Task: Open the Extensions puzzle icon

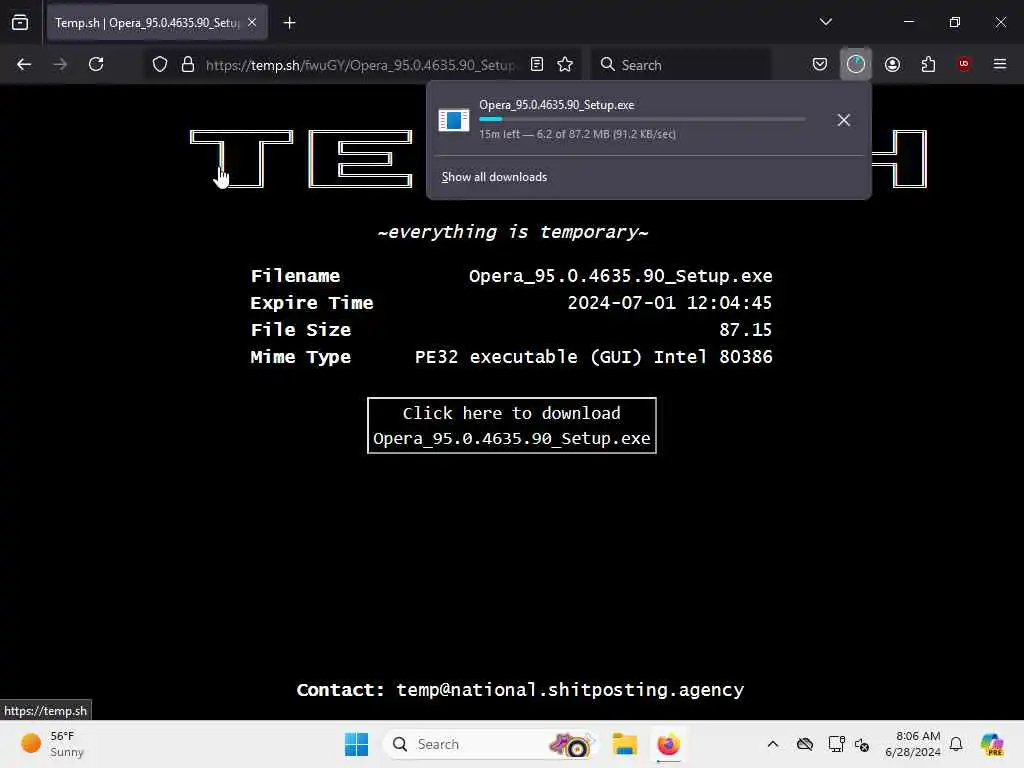Action: pyautogui.click(x=928, y=64)
